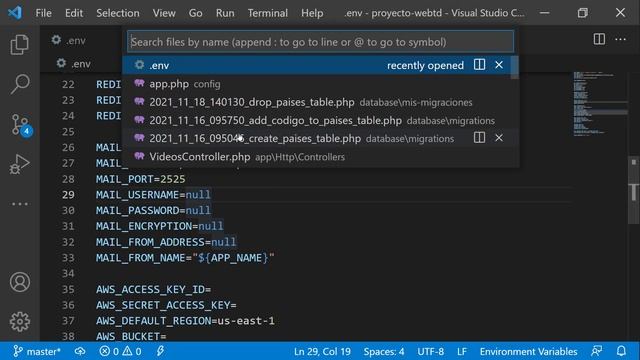Open the View menu
The width and height of the screenshot is (640, 360).
(164, 13)
